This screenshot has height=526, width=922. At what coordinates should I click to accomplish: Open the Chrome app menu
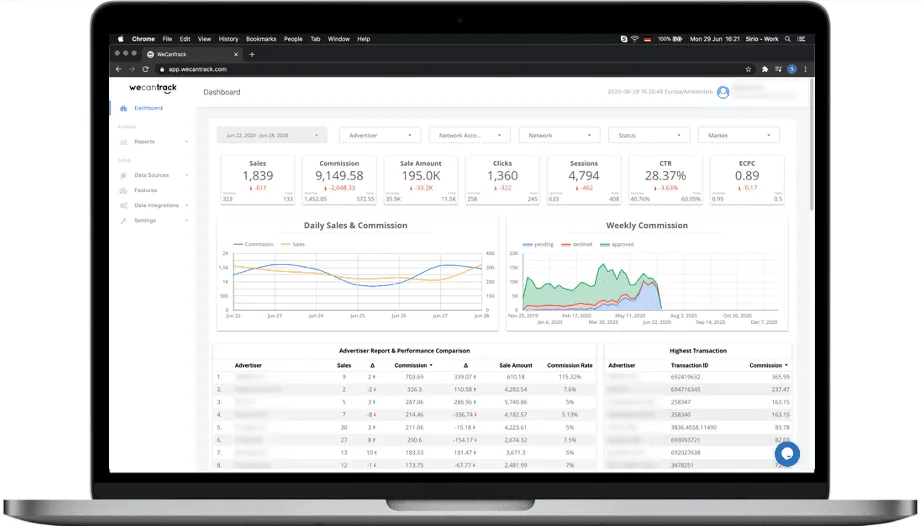pyautogui.click(x=143, y=39)
